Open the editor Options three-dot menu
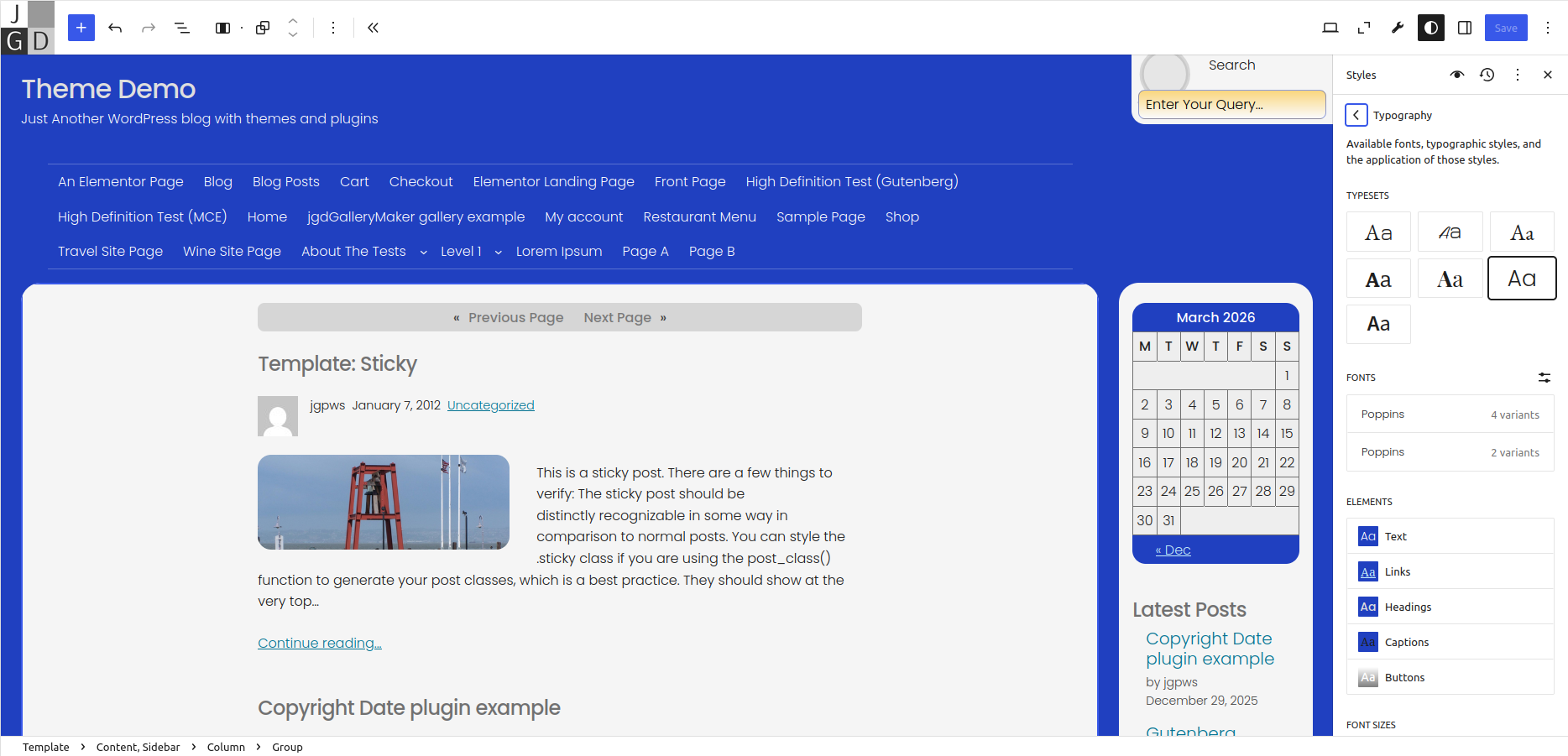This screenshot has width=1568, height=756. [1548, 28]
